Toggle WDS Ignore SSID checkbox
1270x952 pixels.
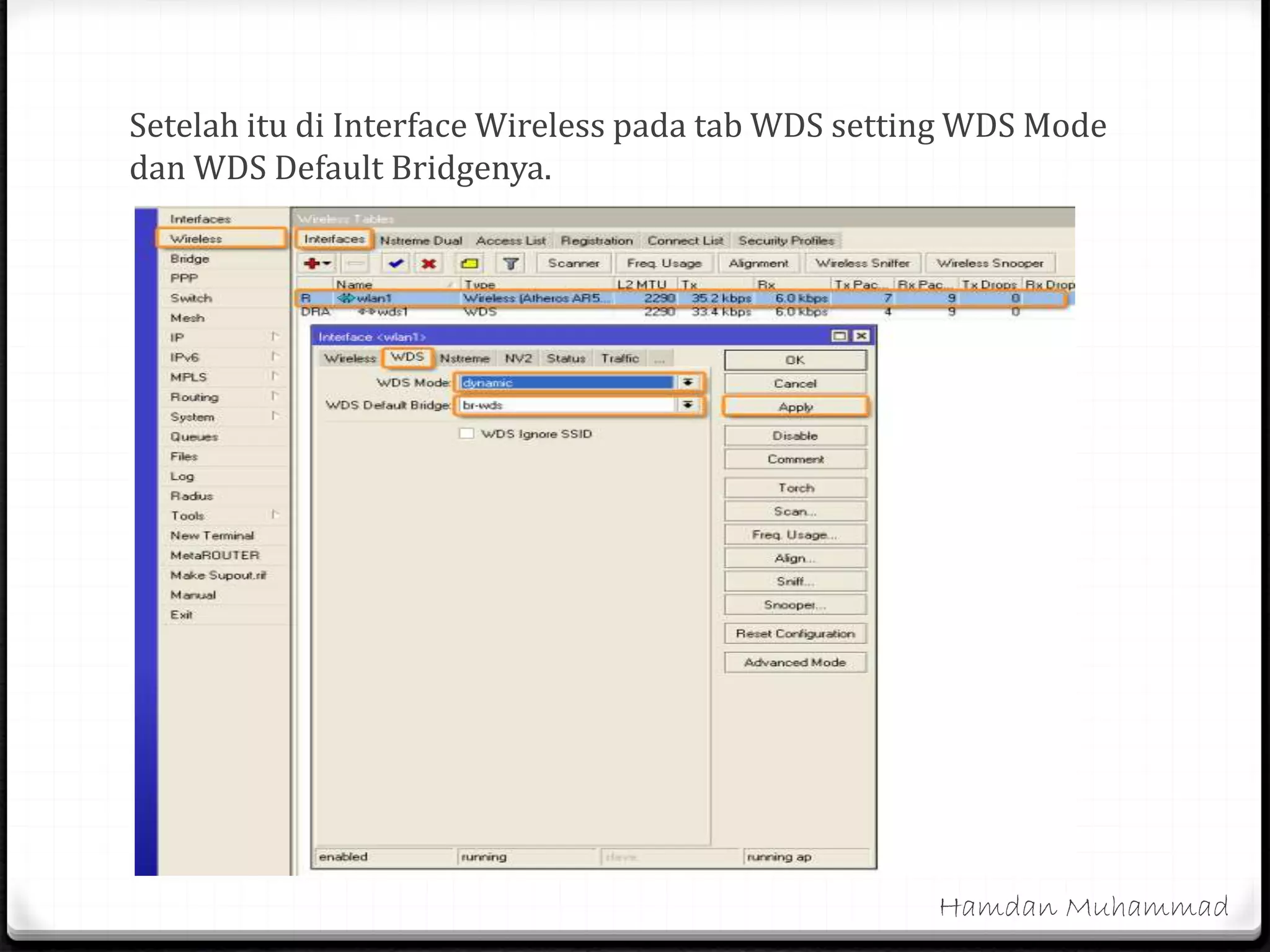[466, 433]
